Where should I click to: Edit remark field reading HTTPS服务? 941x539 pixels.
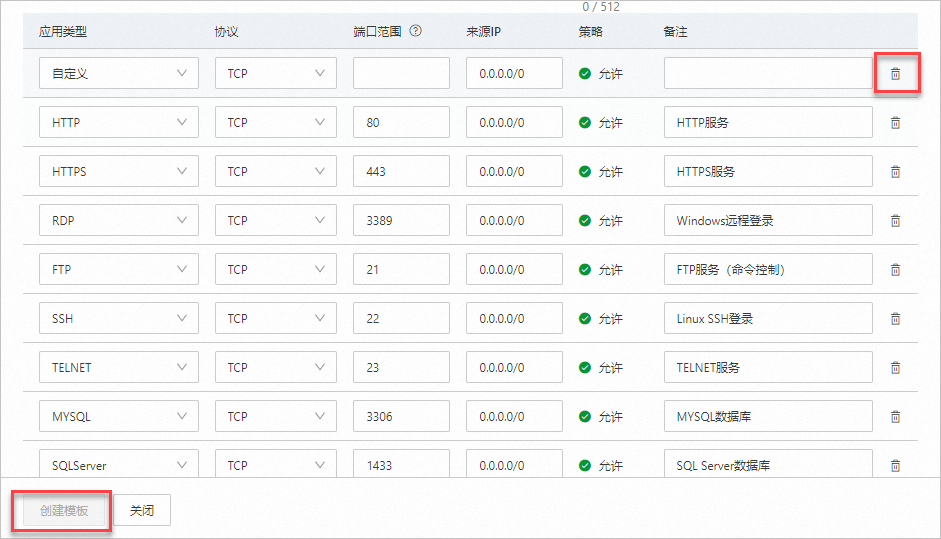pyautogui.click(x=768, y=172)
